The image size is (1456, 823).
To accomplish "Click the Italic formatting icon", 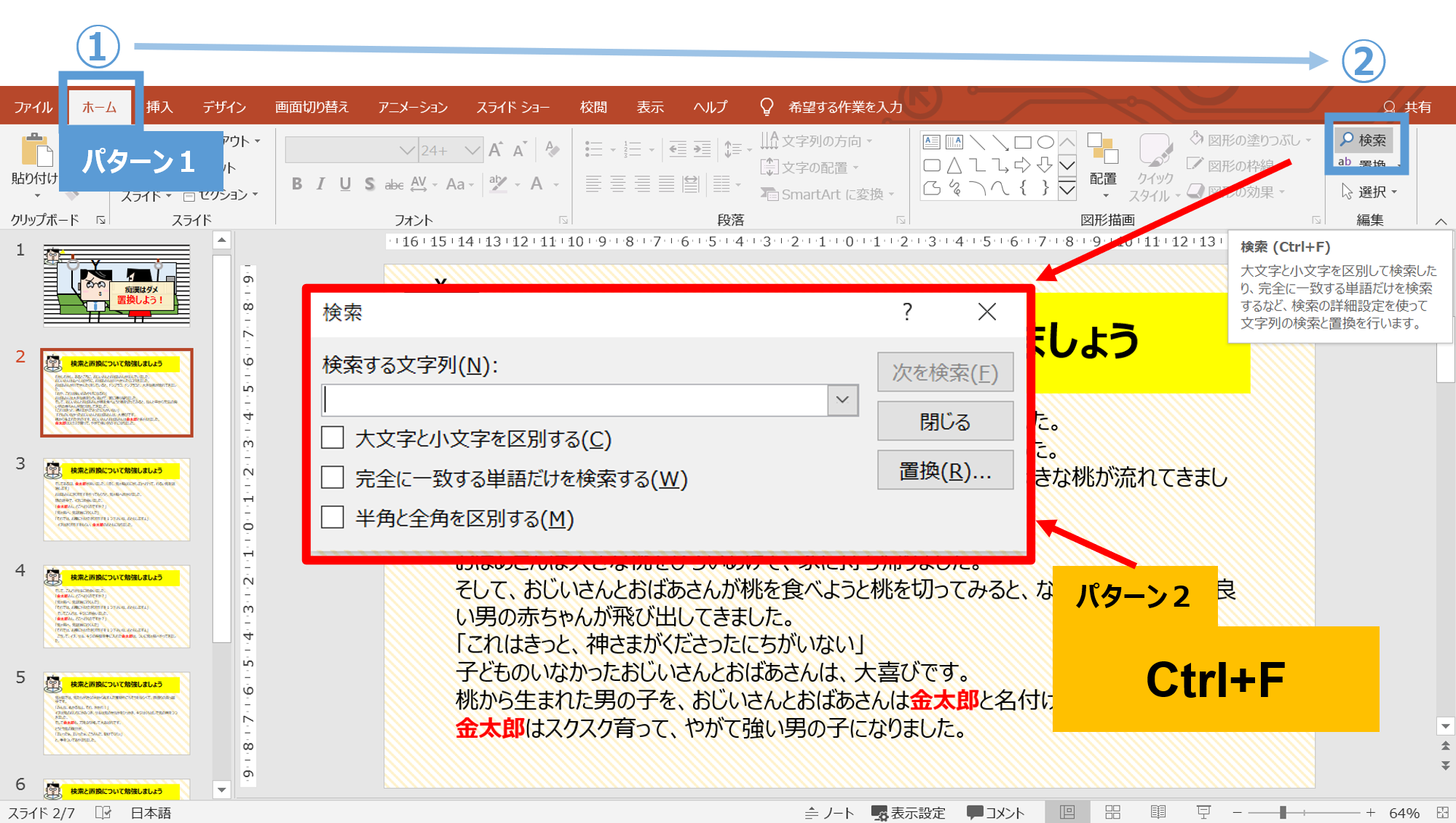I will tap(320, 184).
